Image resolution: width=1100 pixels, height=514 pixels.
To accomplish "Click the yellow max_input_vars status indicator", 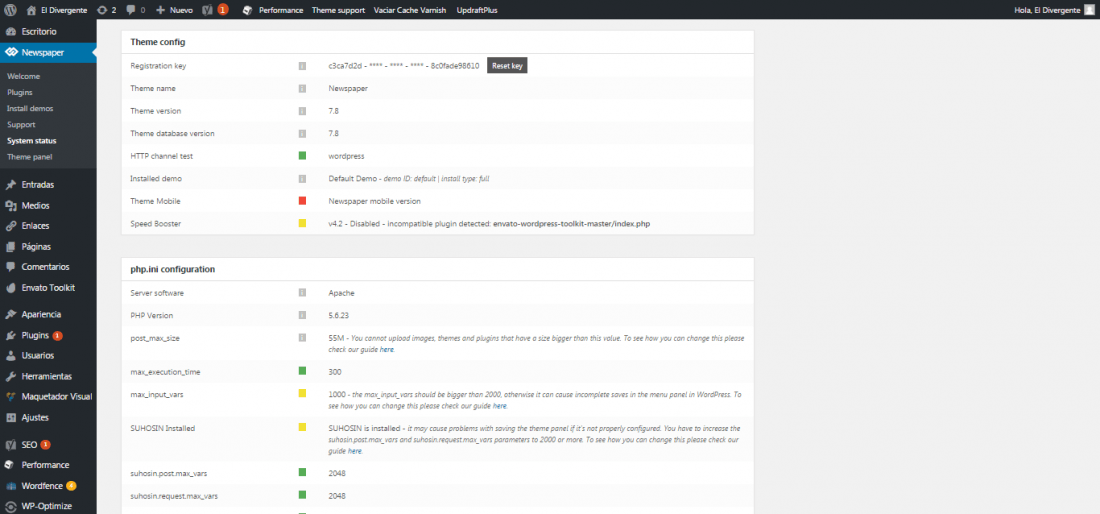I will (302, 393).
